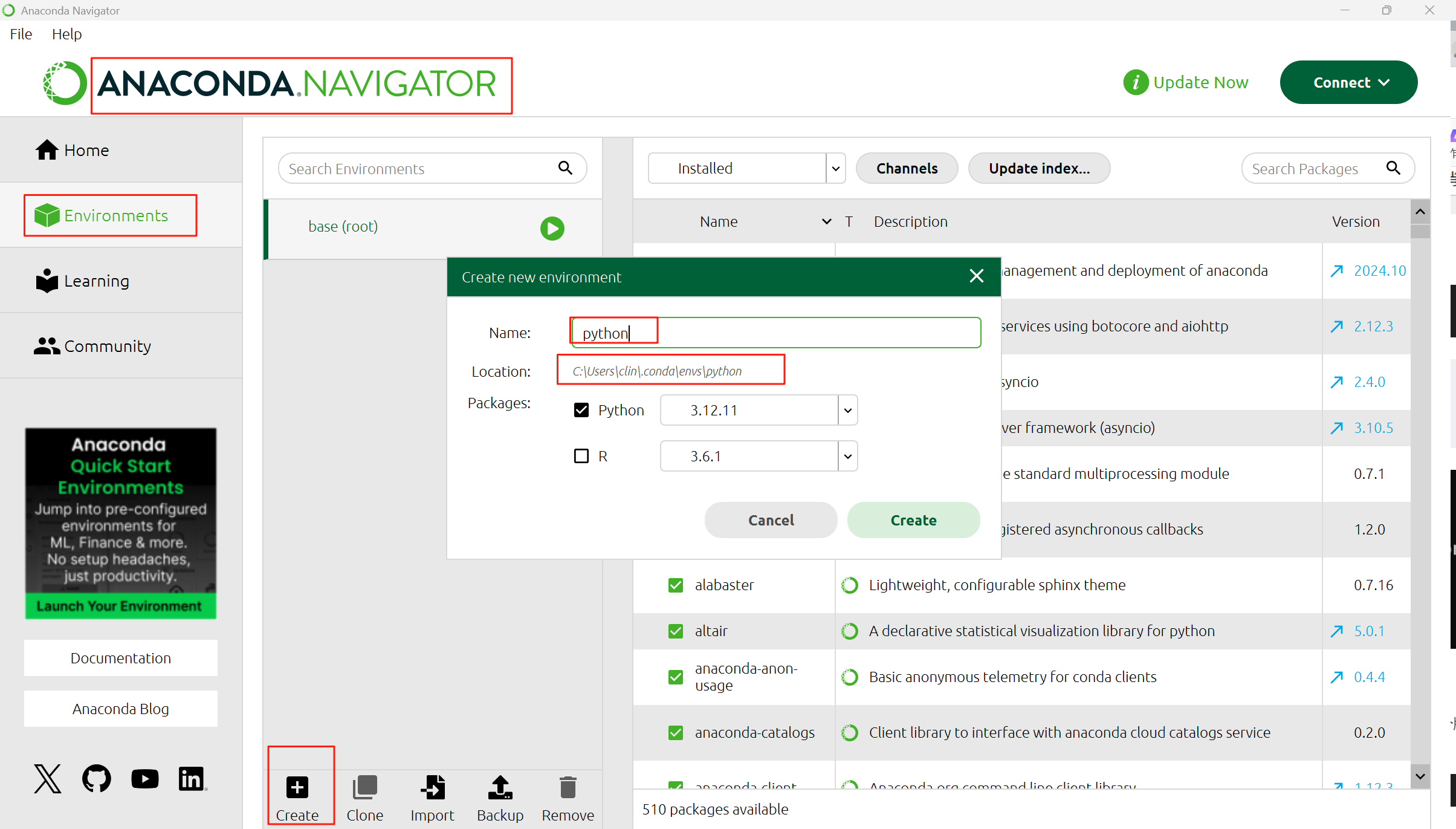This screenshot has height=829, width=1456.
Task: Open the GitHub icon link
Action: click(x=97, y=778)
